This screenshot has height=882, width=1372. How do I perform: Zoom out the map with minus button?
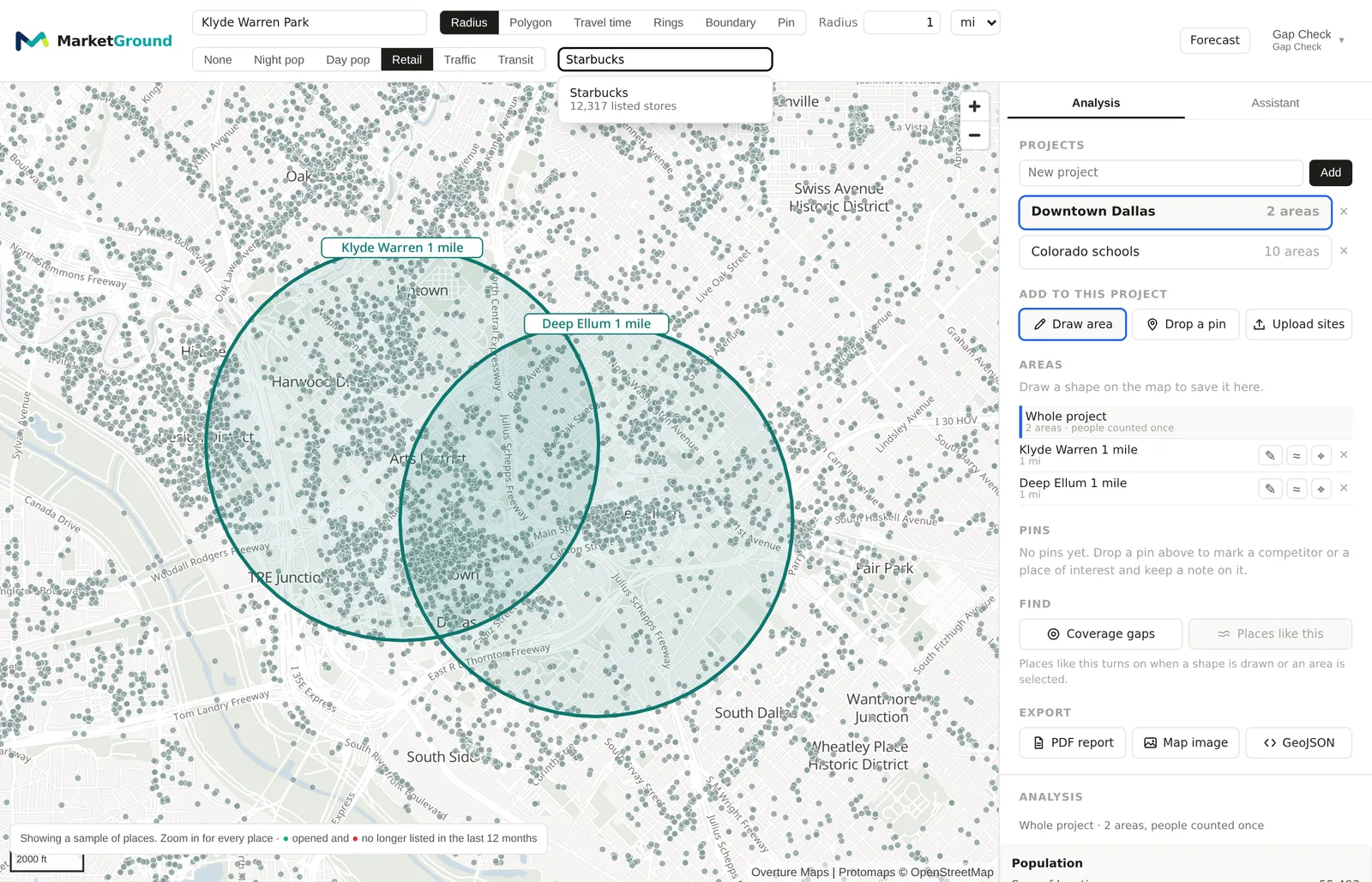pos(974,135)
